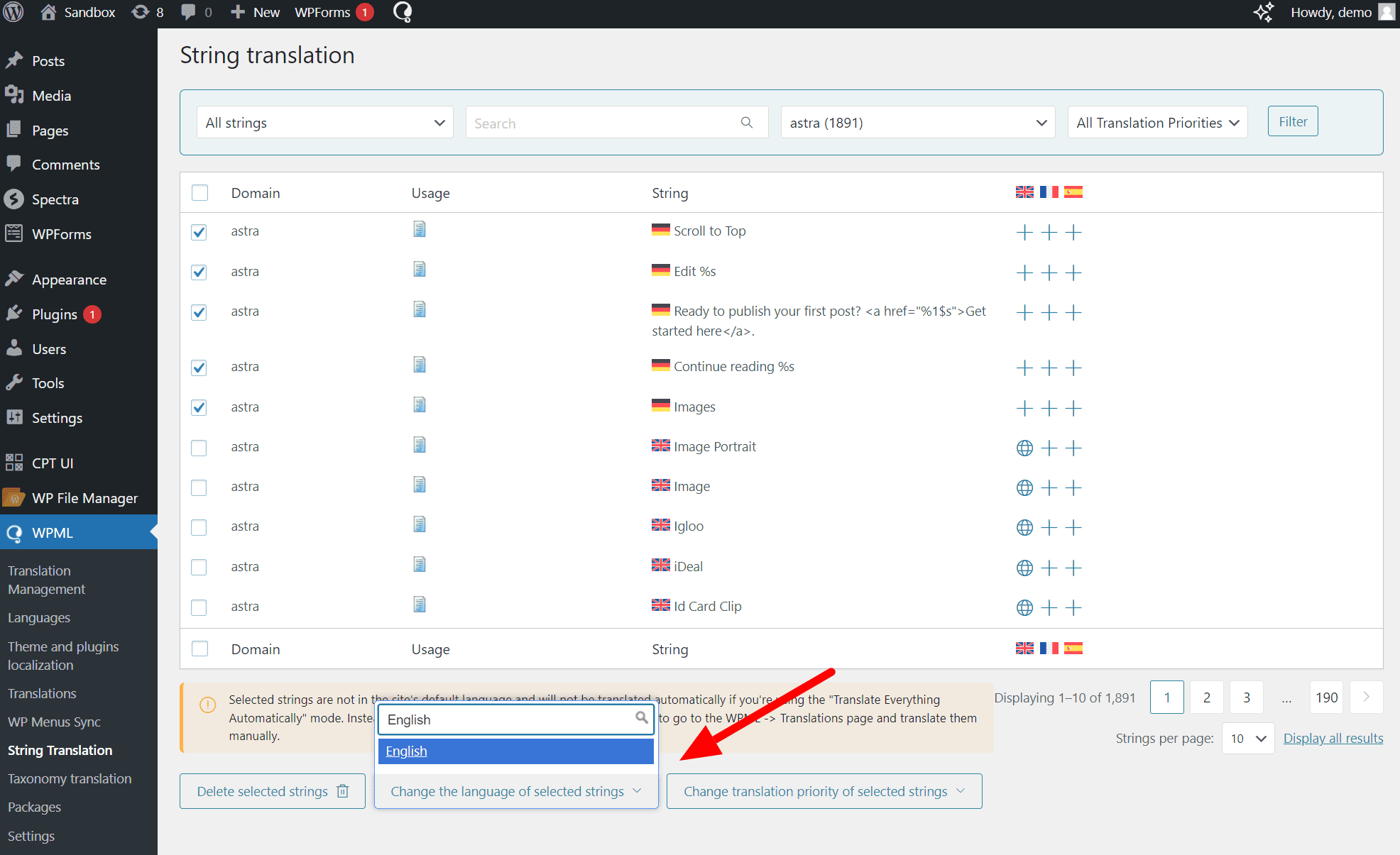Screen dimensions: 1400x855
Task: Go to the Plugins menu item
Action: [x=55, y=314]
